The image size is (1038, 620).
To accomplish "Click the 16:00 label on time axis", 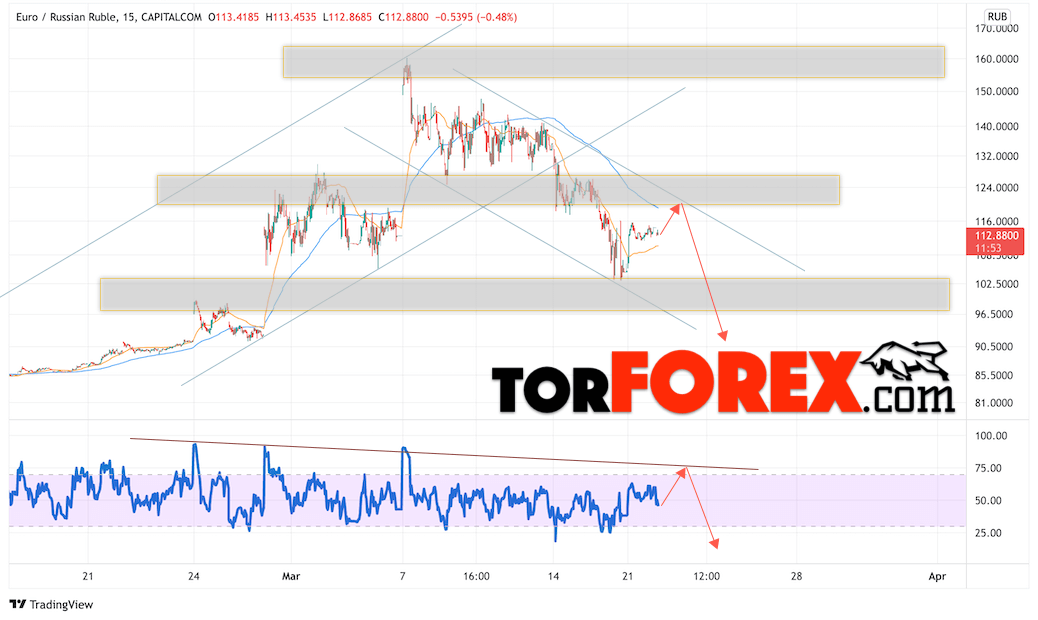I will [477, 576].
